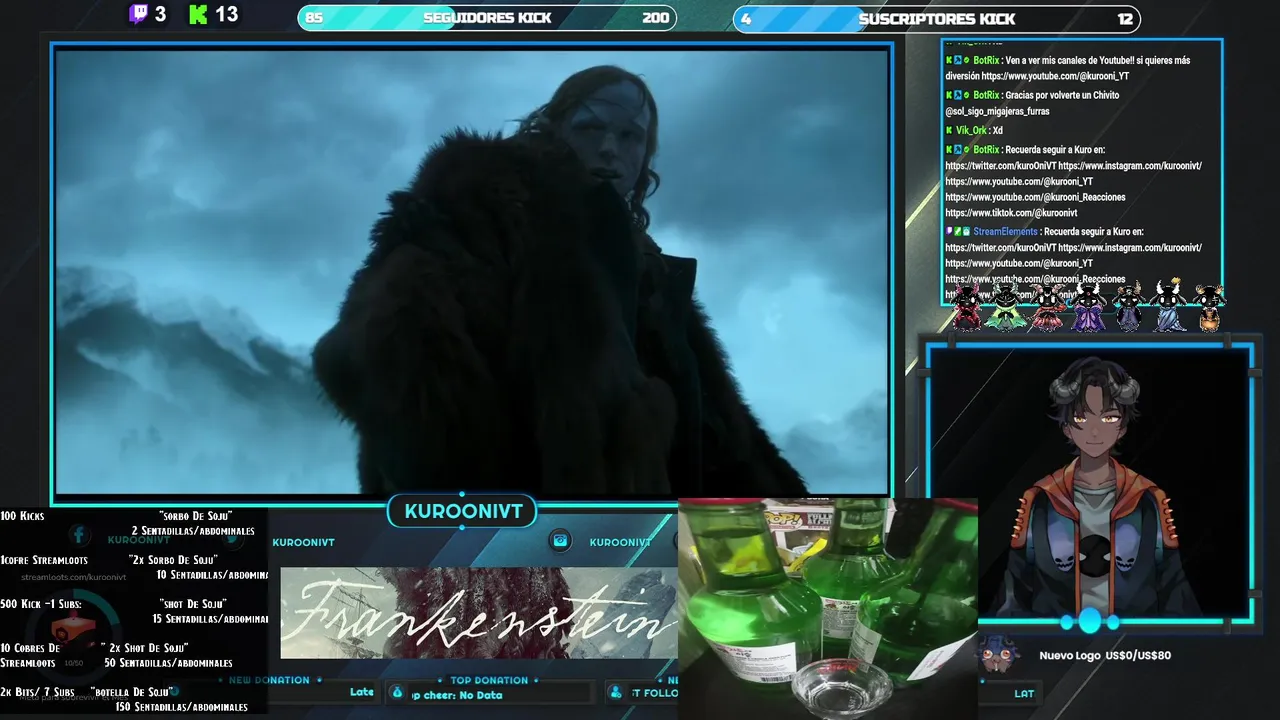Image resolution: width=1280 pixels, height=720 pixels.
Task: Click the NEW DONATION label
Action: 269,680
